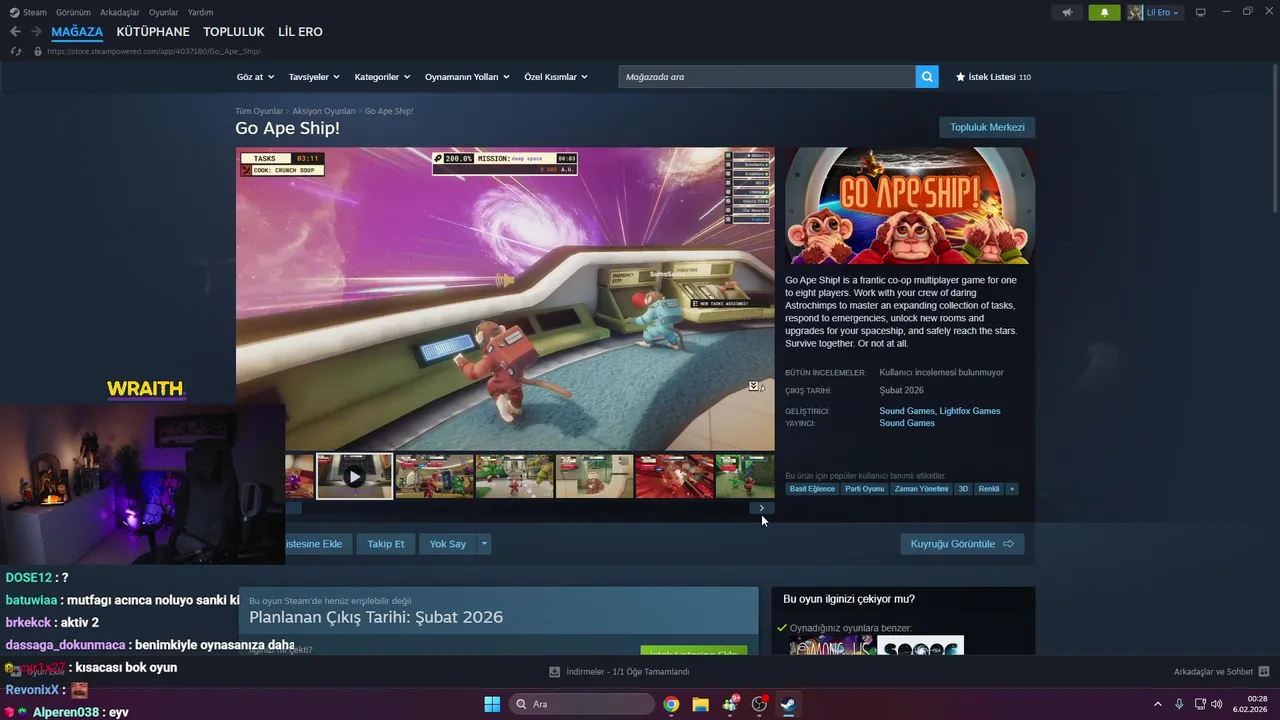Viewport: 1280px width, 720px height.
Task: Open the Tüm Oyunlar breadcrumb link
Action: point(259,111)
